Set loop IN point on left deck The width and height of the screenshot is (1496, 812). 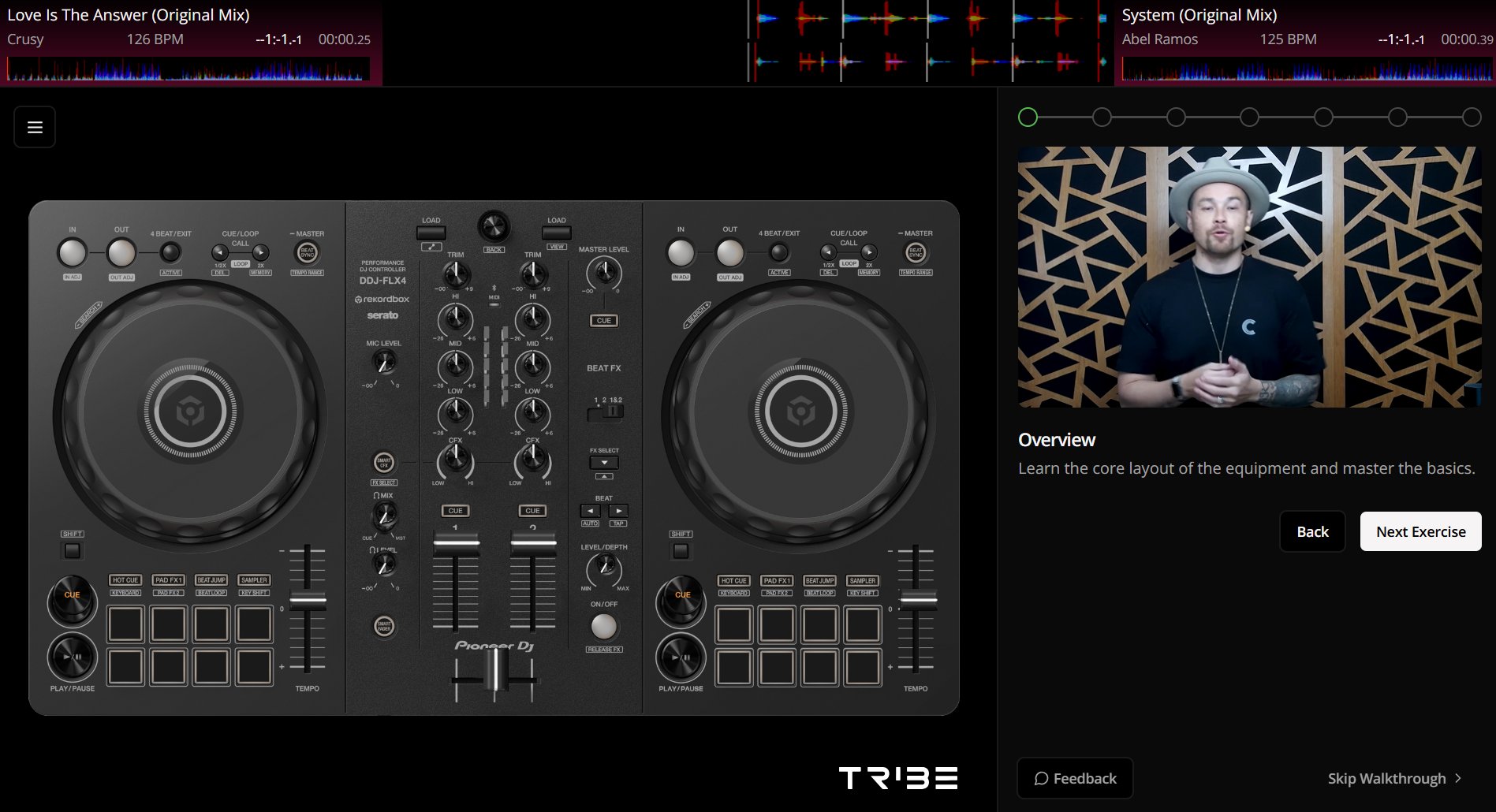(72, 253)
